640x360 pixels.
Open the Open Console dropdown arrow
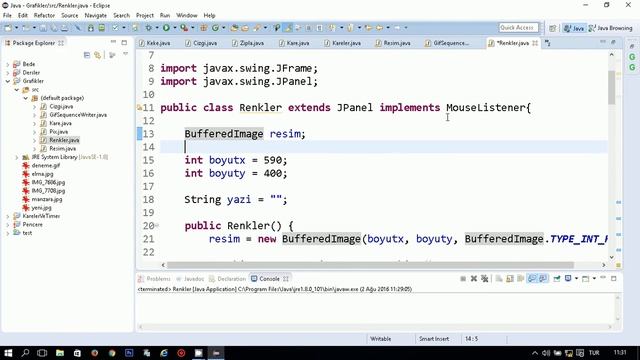[594, 279]
